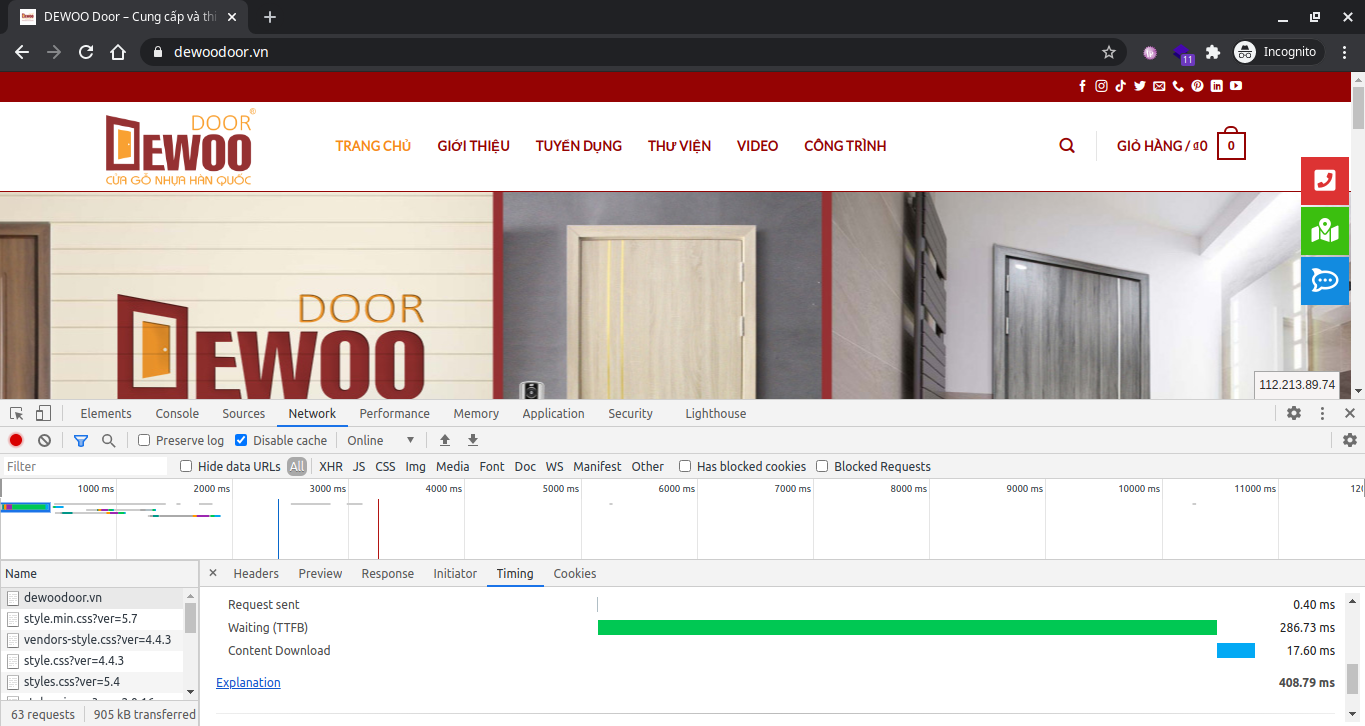This screenshot has height=726, width=1365.
Task: Check Blocked Requests
Action: point(822,466)
